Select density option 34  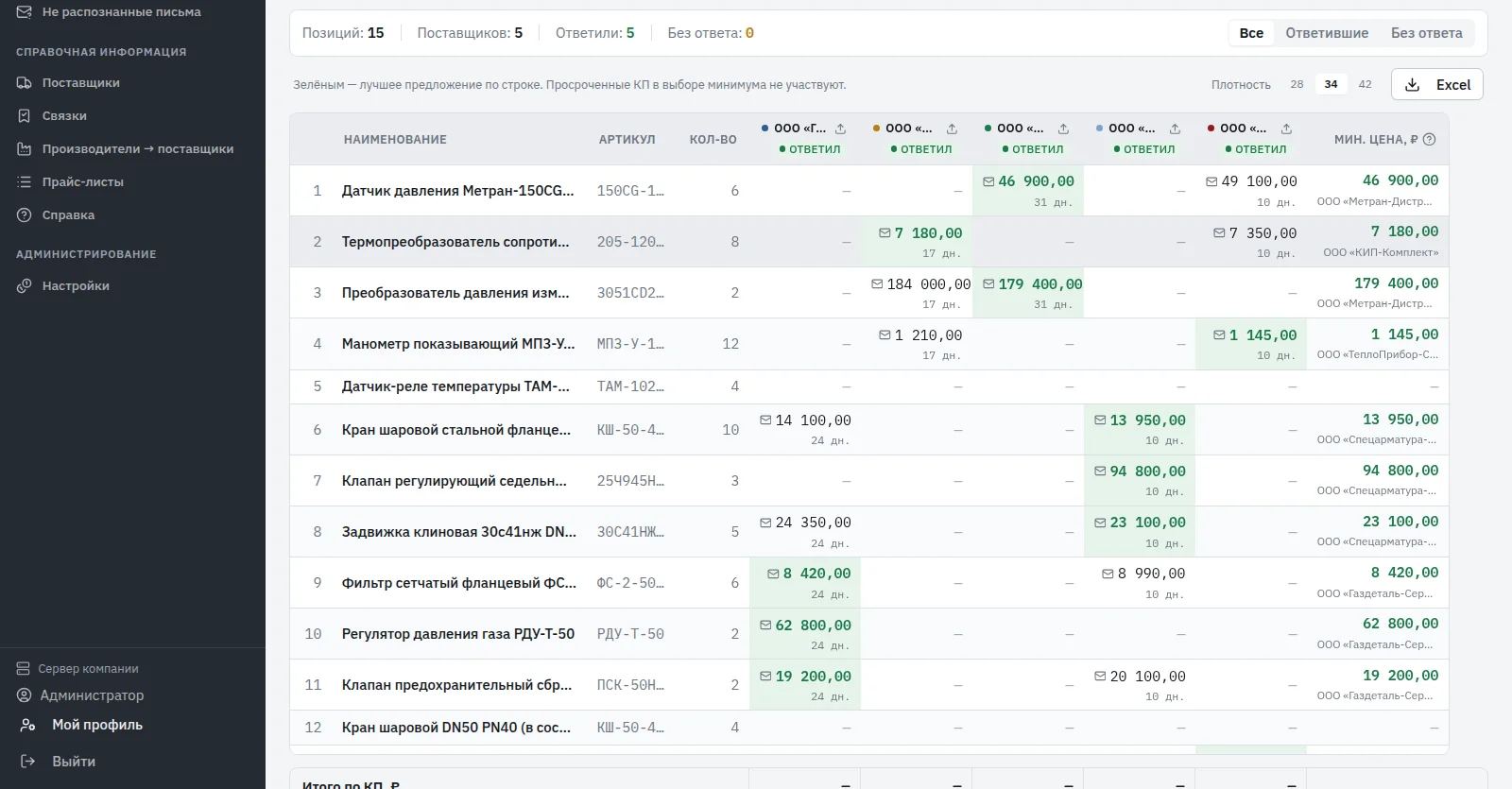click(1331, 84)
